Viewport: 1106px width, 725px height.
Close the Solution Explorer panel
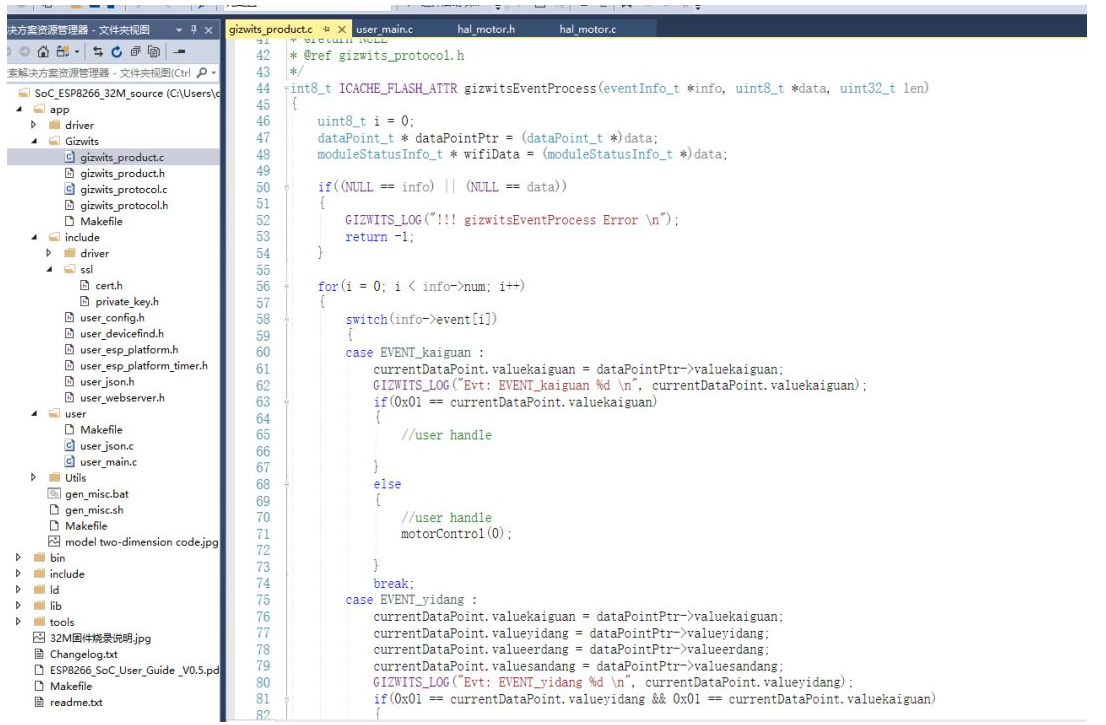pos(209,30)
